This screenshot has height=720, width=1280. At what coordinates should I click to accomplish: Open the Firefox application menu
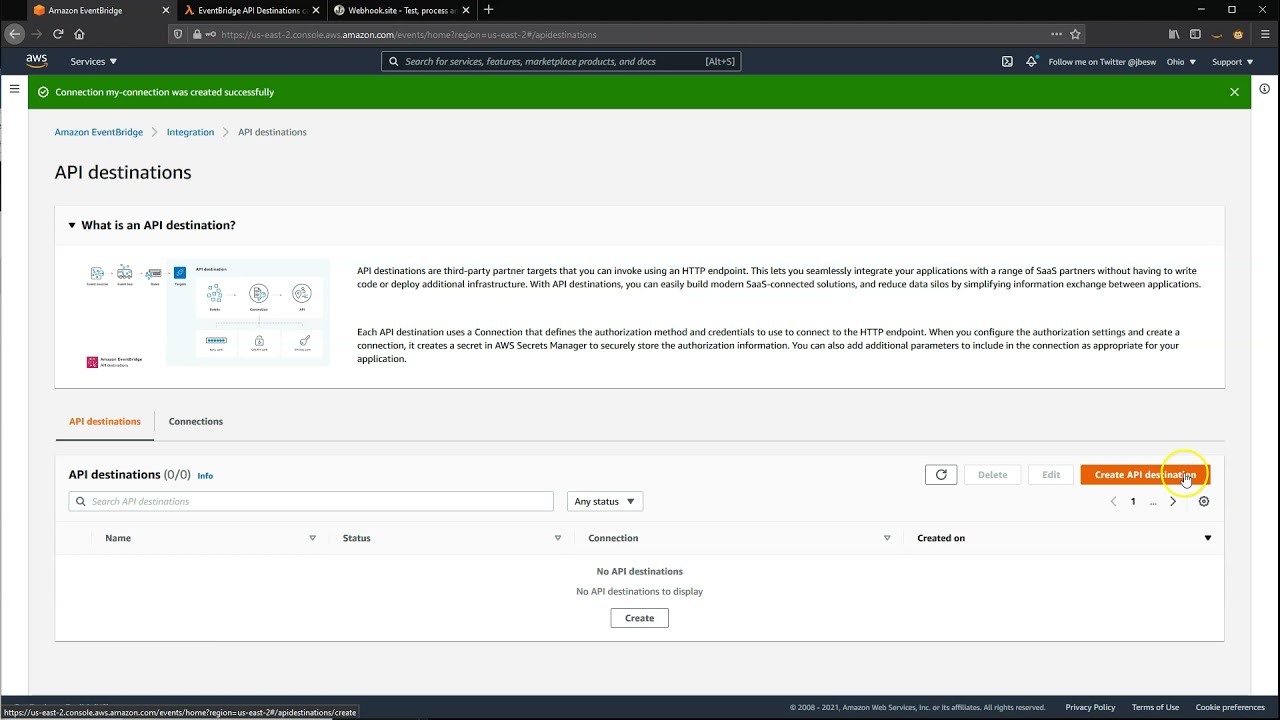1265,34
